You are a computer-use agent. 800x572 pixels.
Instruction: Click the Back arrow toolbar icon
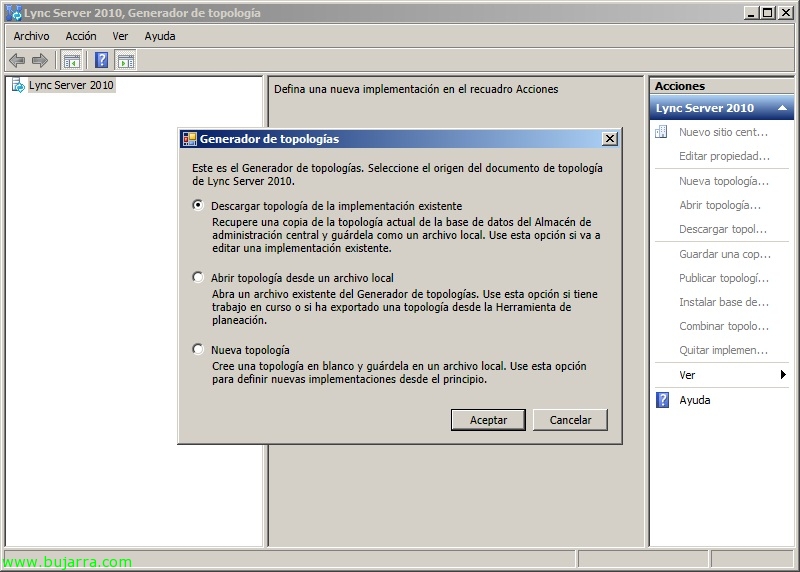(17, 61)
